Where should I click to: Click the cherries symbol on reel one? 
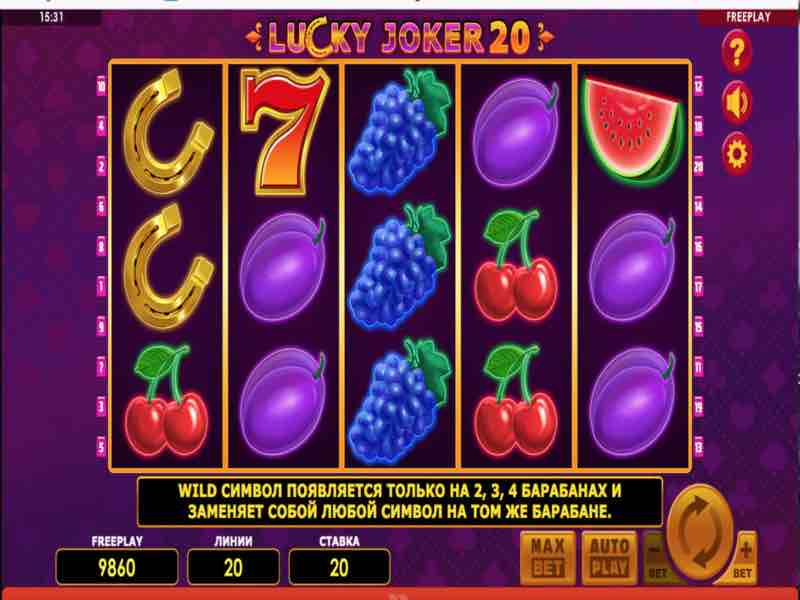tap(167, 400)
